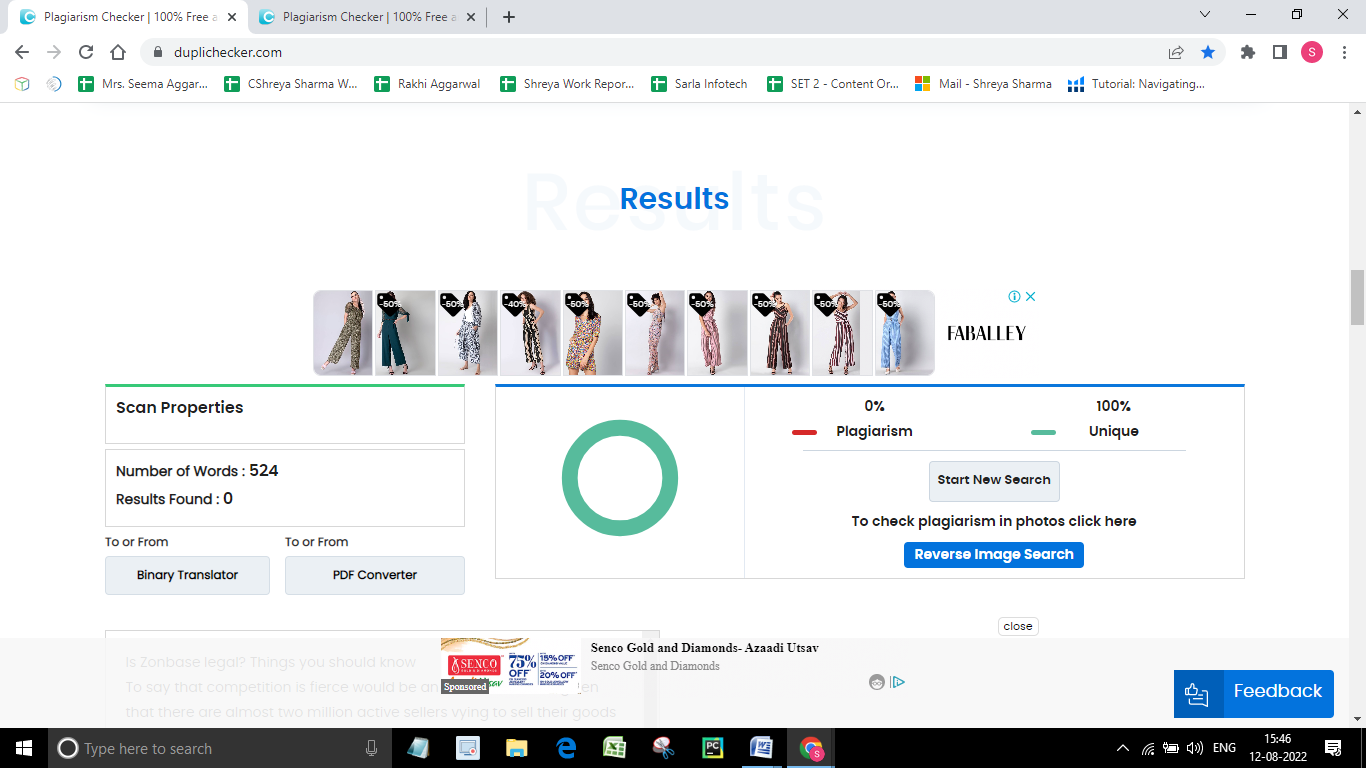Click the cube bookmark icon
Image resolution: width=1366 pixels, height=768 pixels.
(x=22, y=84)
